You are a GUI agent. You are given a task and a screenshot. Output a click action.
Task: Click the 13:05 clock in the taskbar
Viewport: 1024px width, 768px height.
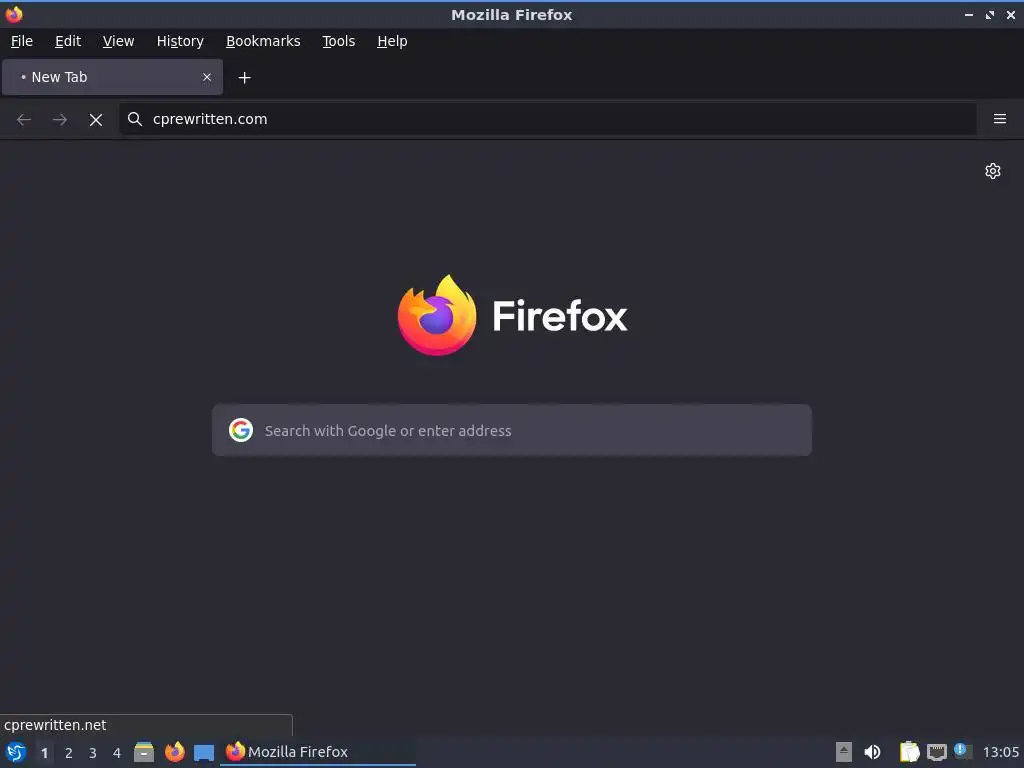[1000, 752]
